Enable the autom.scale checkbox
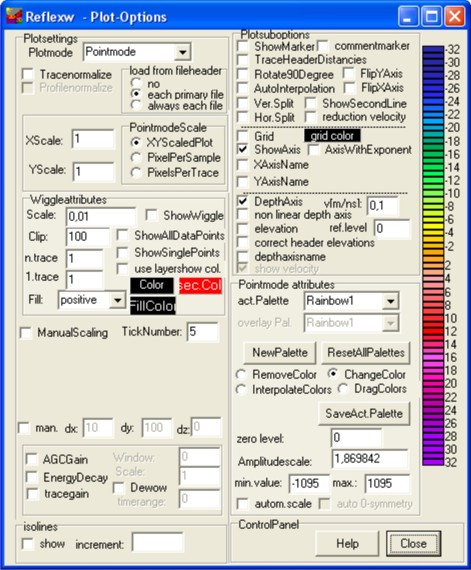 243,504
